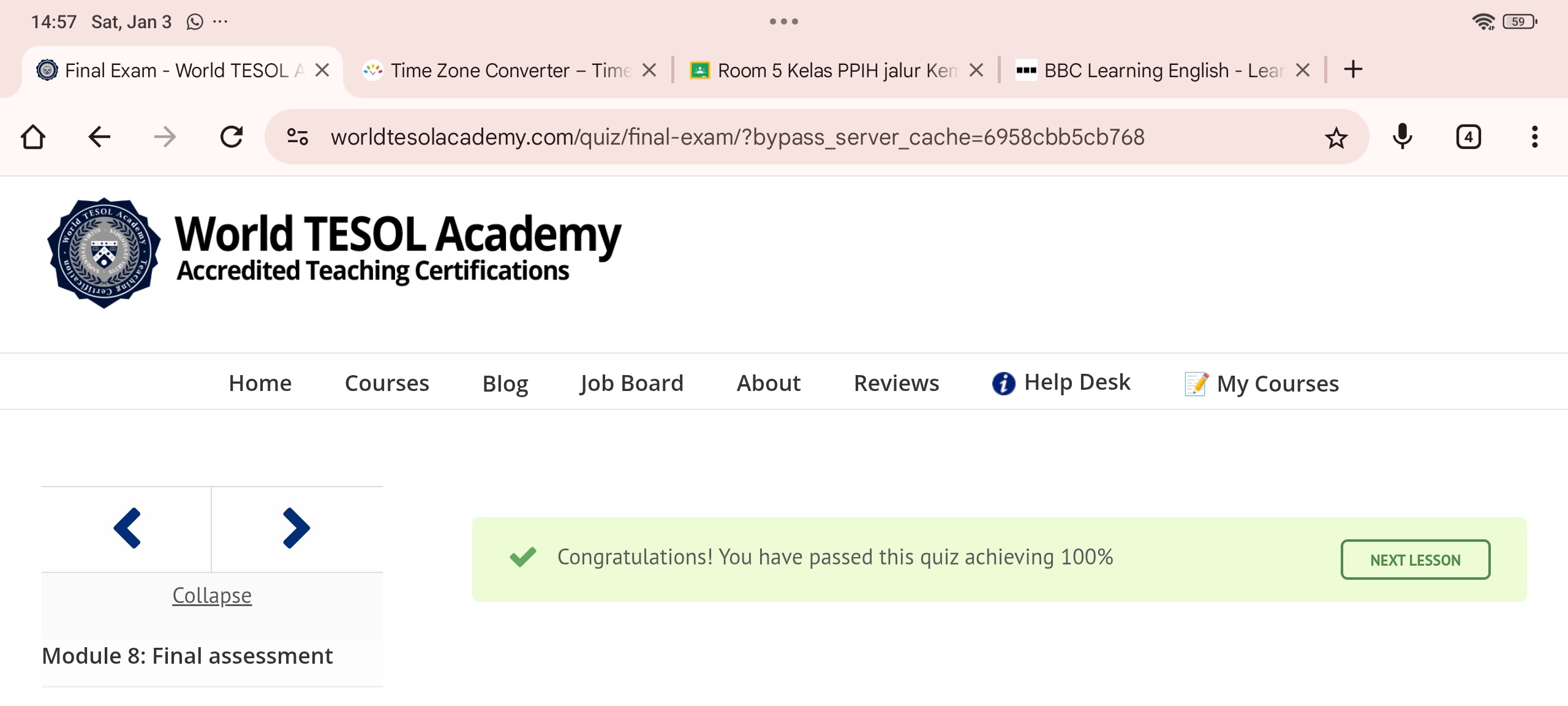Go to next lesson with right chevron

(x=296, y=528)
